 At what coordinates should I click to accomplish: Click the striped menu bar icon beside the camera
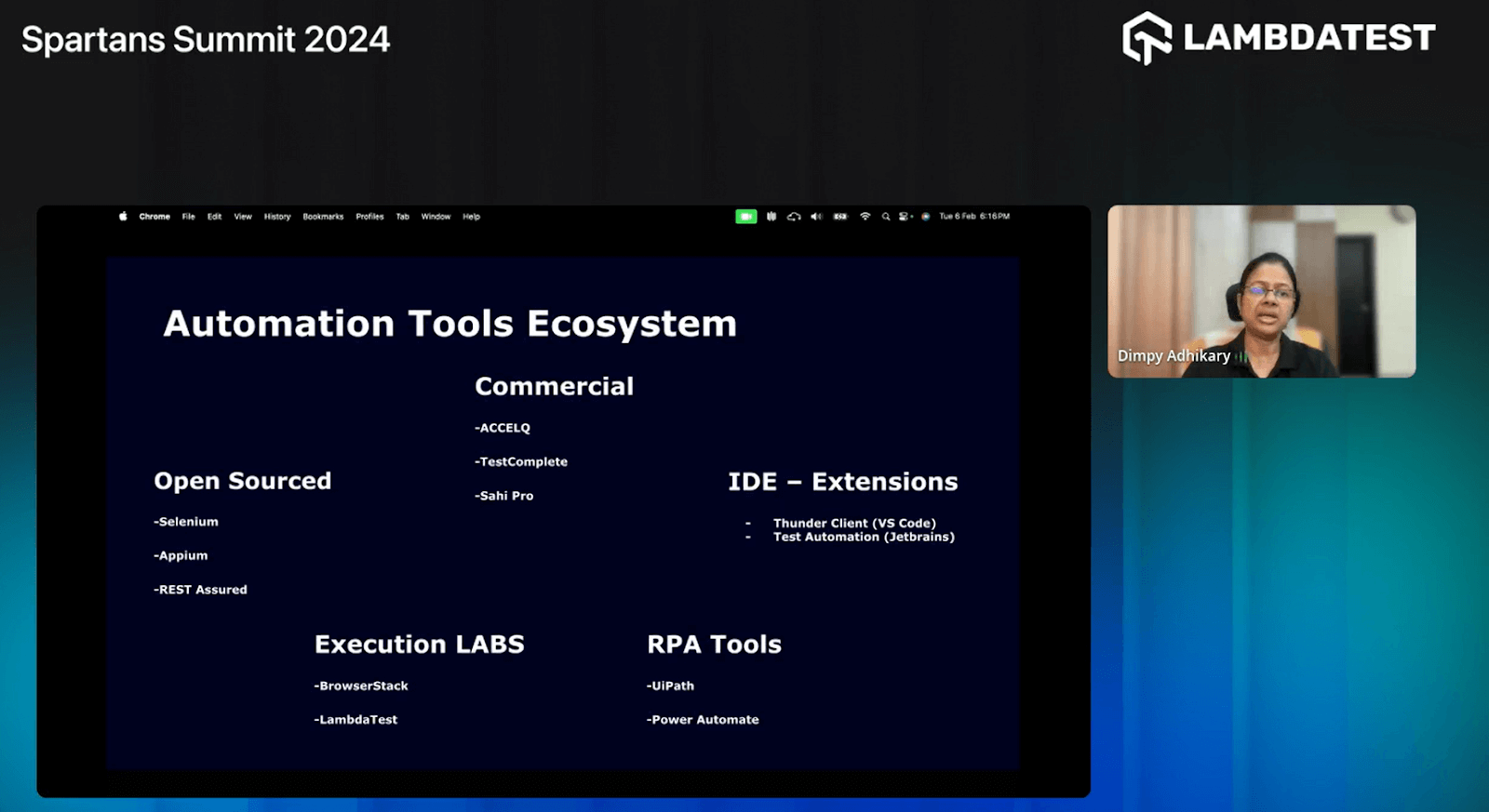771,217
